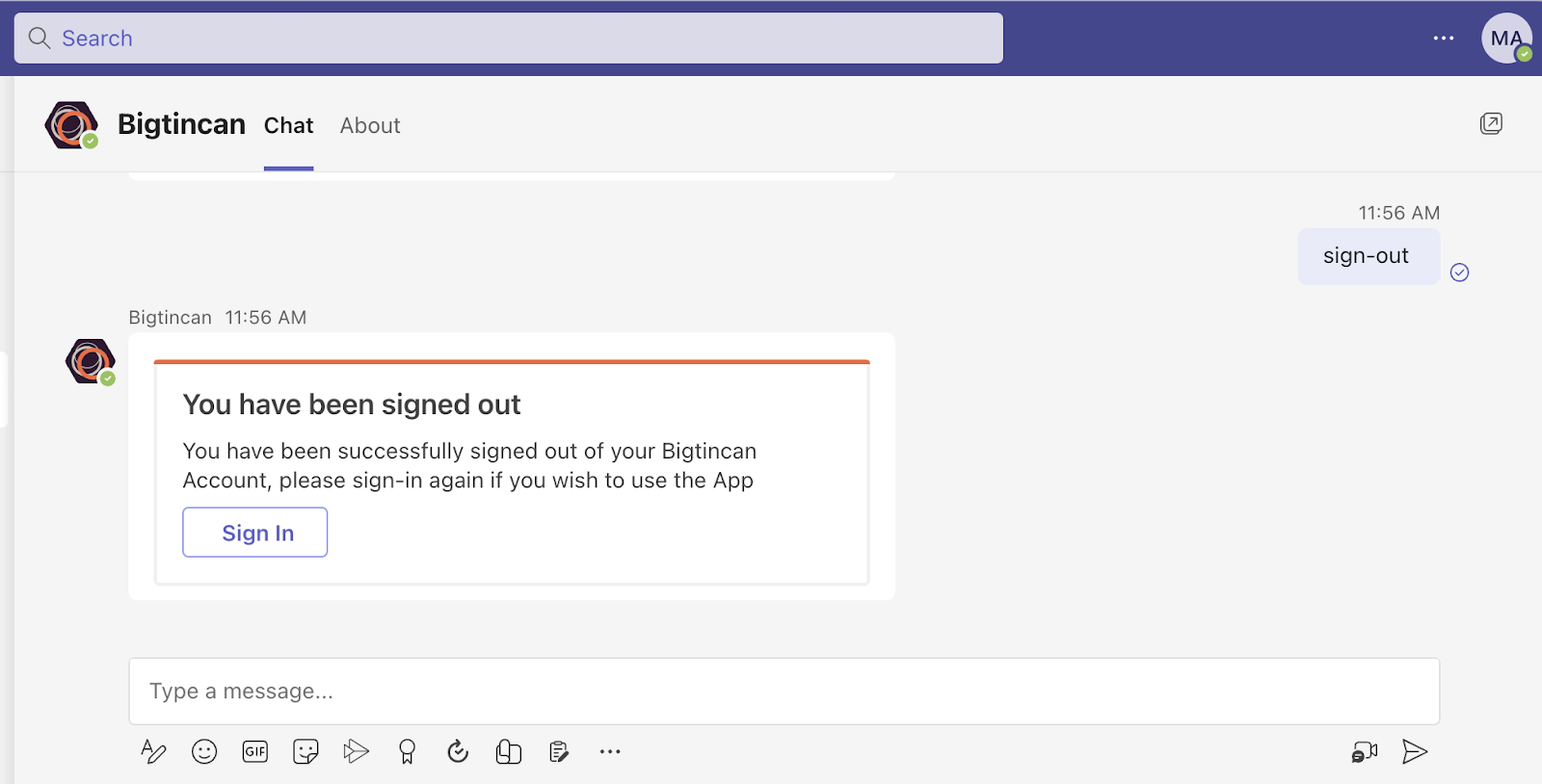Viewport: 1542px width, 784px height.
Task: Click the Type a message field
Action: point(784,692)
